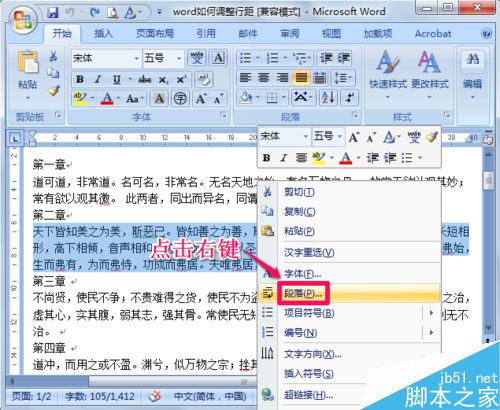
Task: Toggle subscript in ribbon font group
Action: click(x=163, y=80)
